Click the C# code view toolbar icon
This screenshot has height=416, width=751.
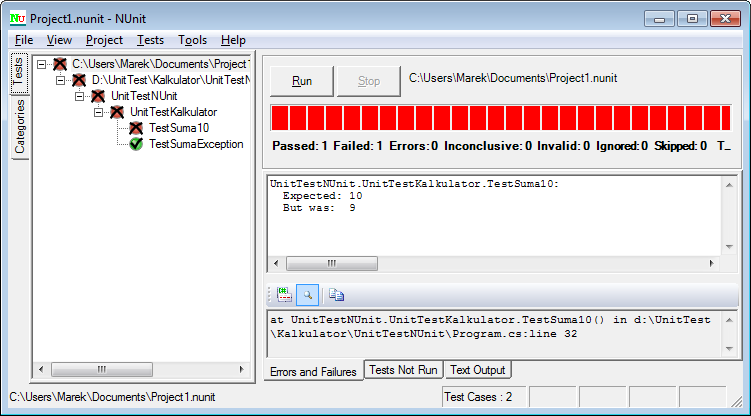pyautogui.click(x=284, y=294)
